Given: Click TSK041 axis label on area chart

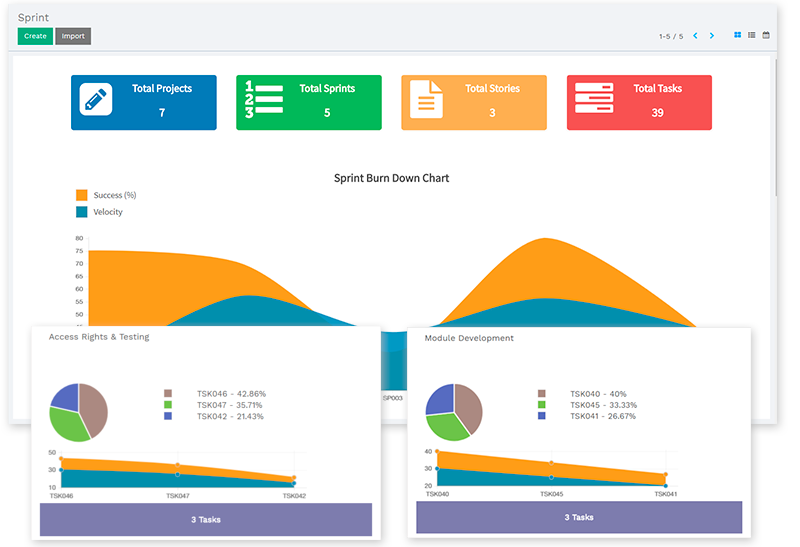Looking at the screenshot, I should pos(666,494).
